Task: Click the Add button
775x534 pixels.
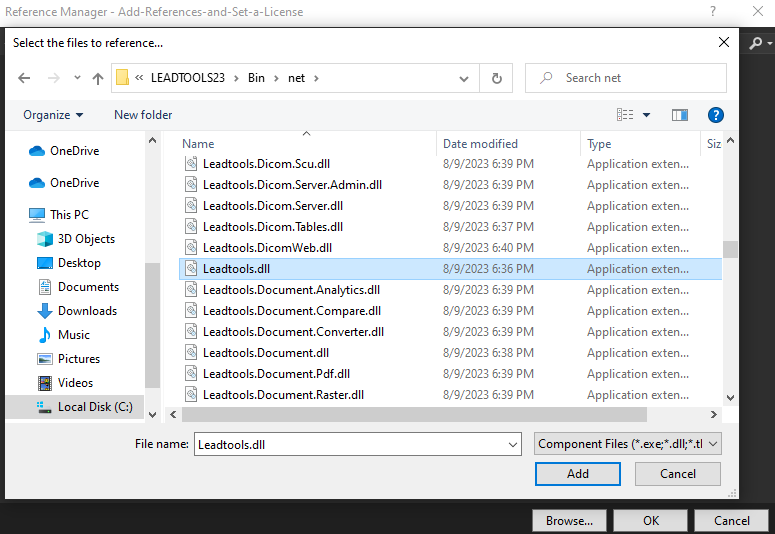Action: coord(577,474)
